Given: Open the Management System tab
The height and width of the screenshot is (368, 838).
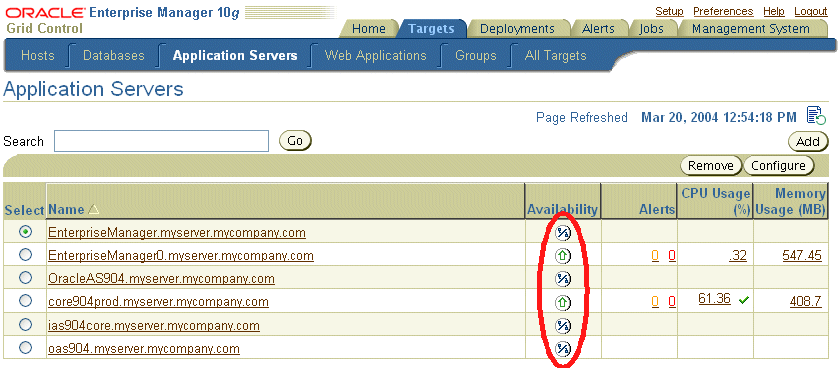Looking at the screenshot, I should (x=751, y=29).
